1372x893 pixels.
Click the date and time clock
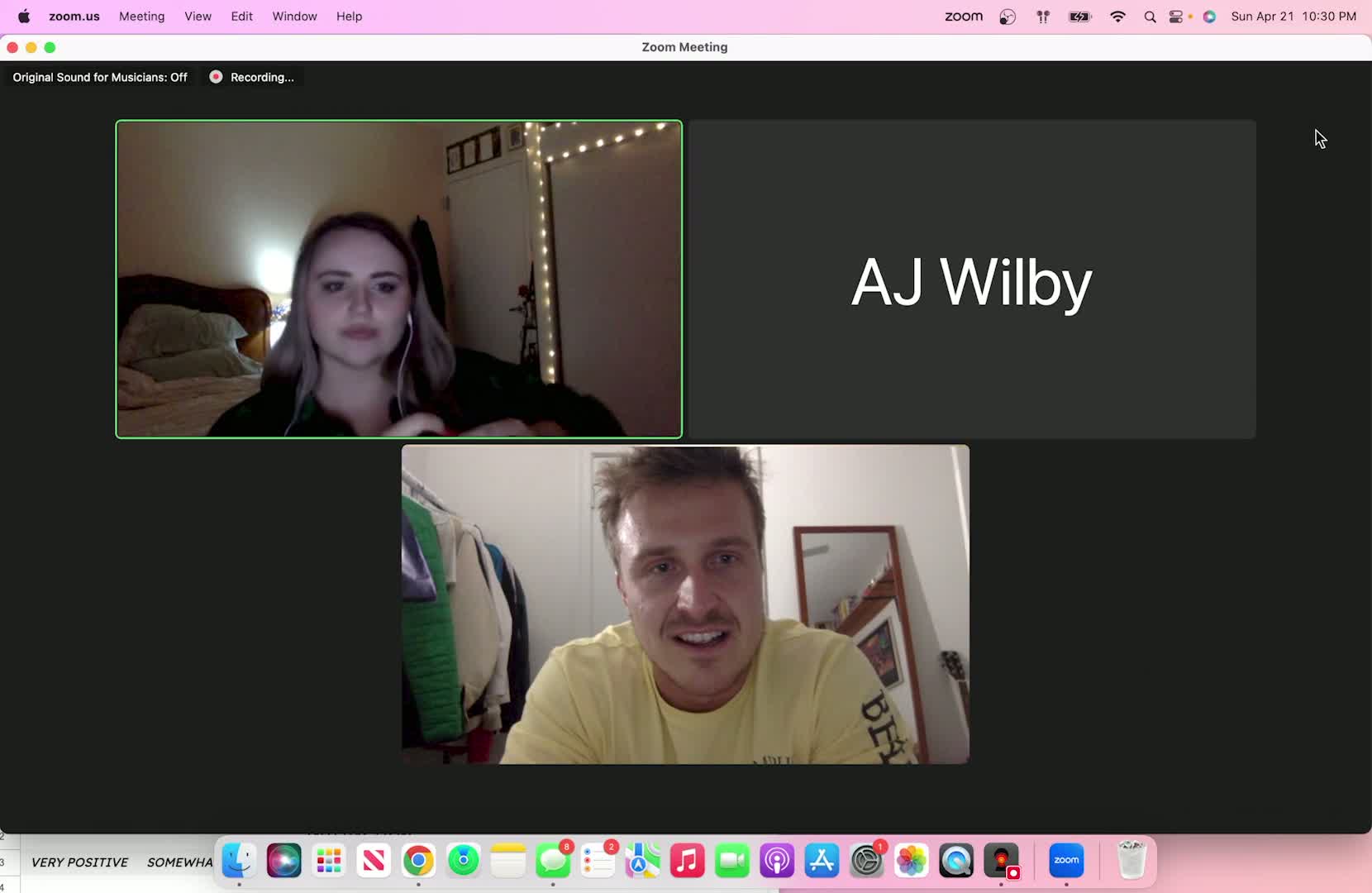coord(1293,17)
